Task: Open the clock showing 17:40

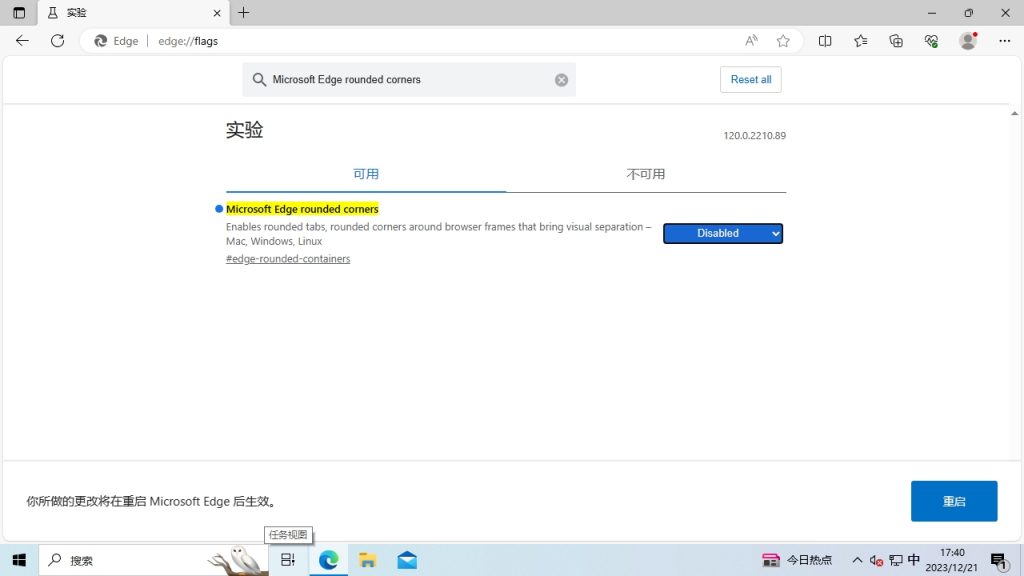Action: point(952,560)
